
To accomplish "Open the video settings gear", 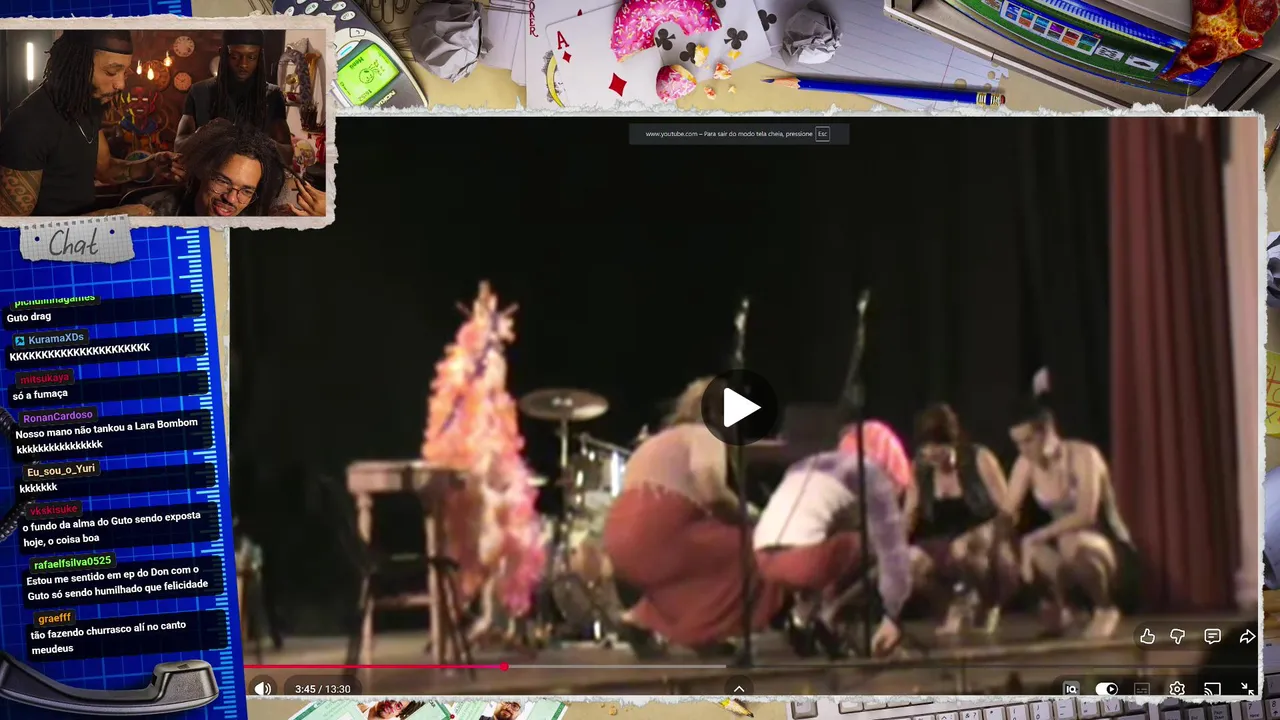I will (1178, 689).
